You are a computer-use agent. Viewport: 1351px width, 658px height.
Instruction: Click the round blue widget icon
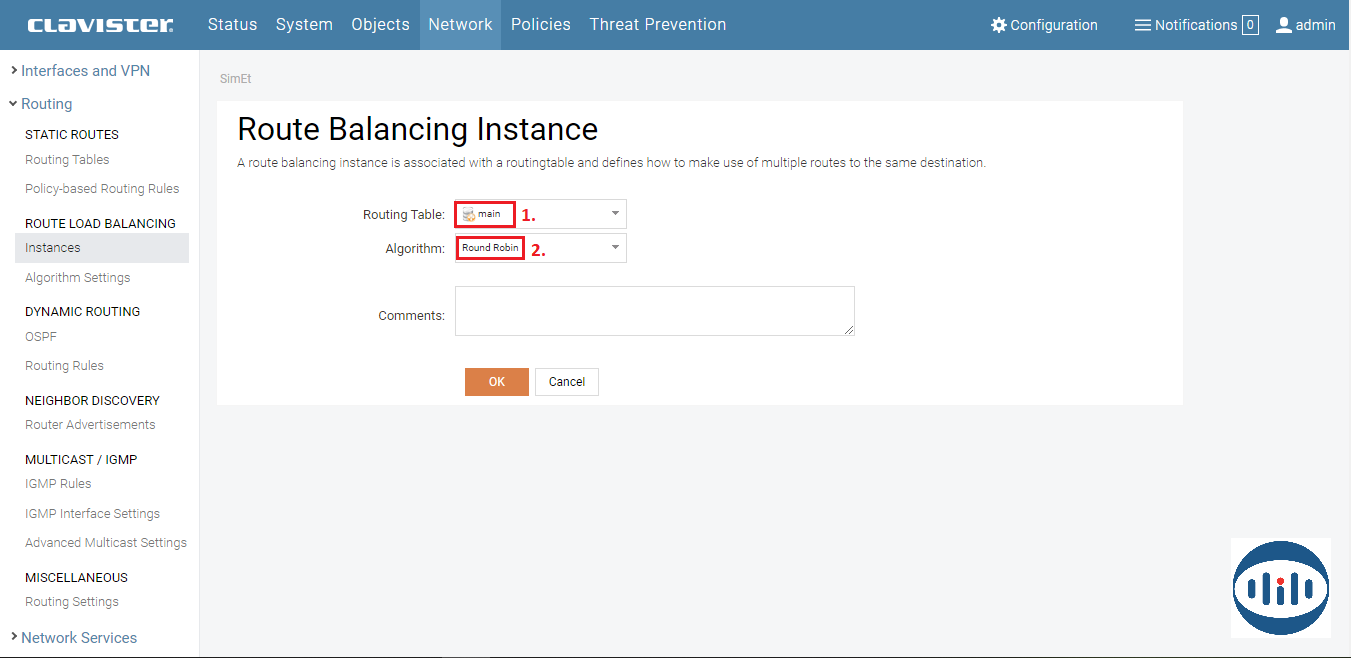[1280, 588]
